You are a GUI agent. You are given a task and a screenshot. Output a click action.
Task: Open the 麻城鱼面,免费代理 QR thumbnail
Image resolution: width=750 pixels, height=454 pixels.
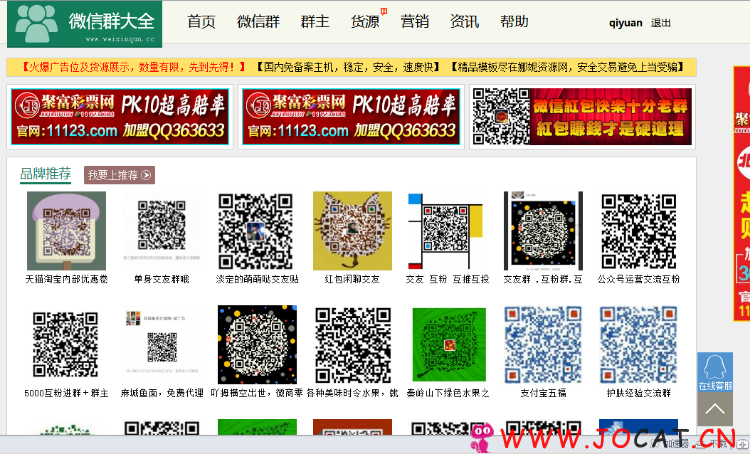162,345
